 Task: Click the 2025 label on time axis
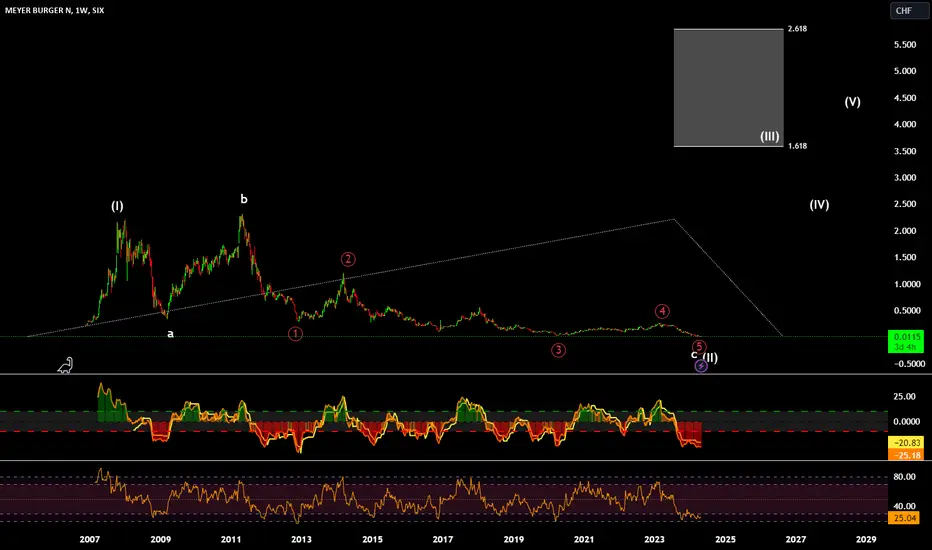point(725,539)
